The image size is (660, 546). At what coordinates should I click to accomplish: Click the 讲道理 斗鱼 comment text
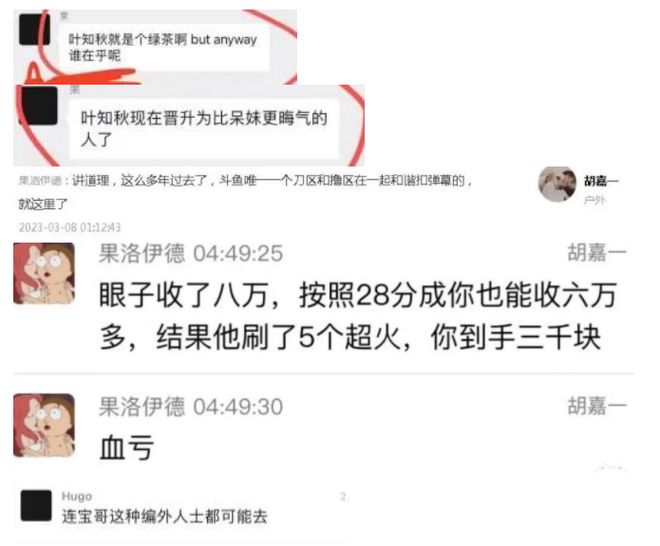[244, 192]
